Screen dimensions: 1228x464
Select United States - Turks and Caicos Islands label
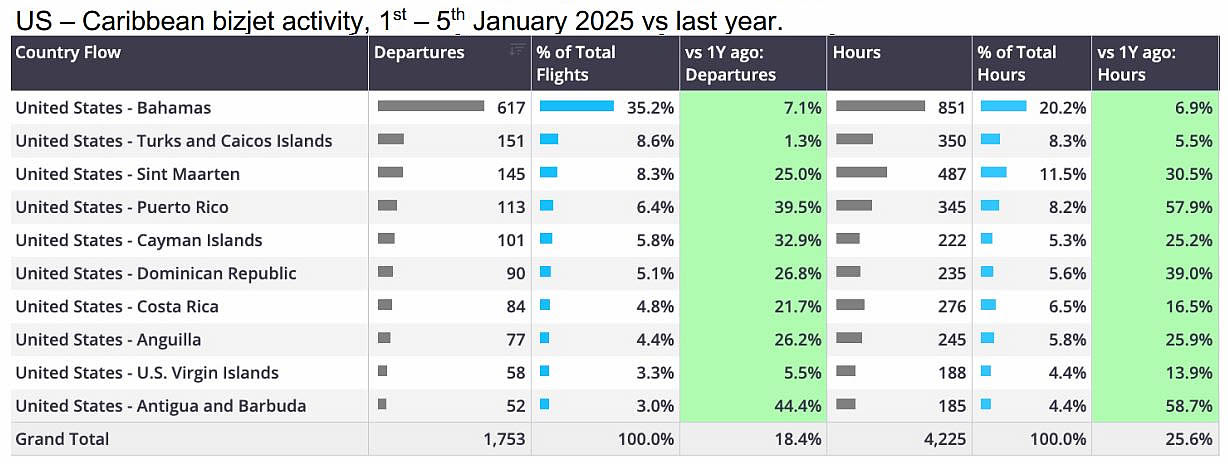tap(174, 141)
